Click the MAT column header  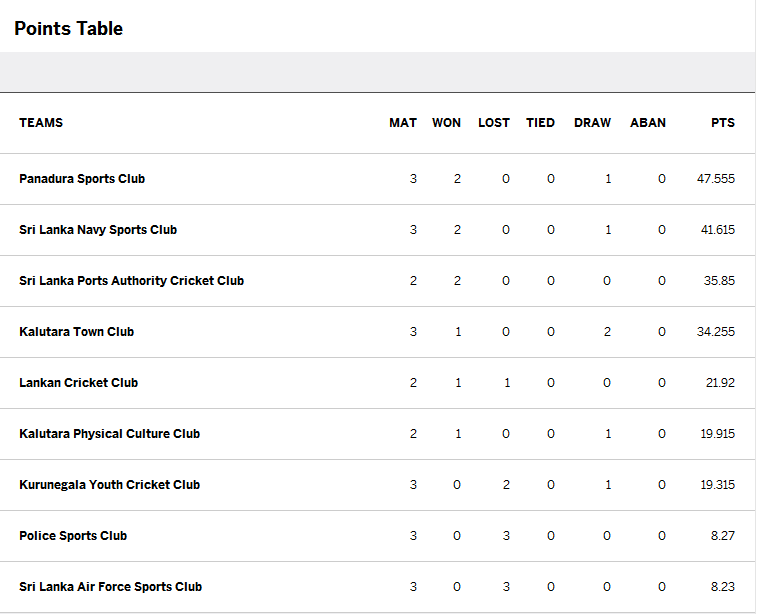pyautogui.click(x=403, y=123)
